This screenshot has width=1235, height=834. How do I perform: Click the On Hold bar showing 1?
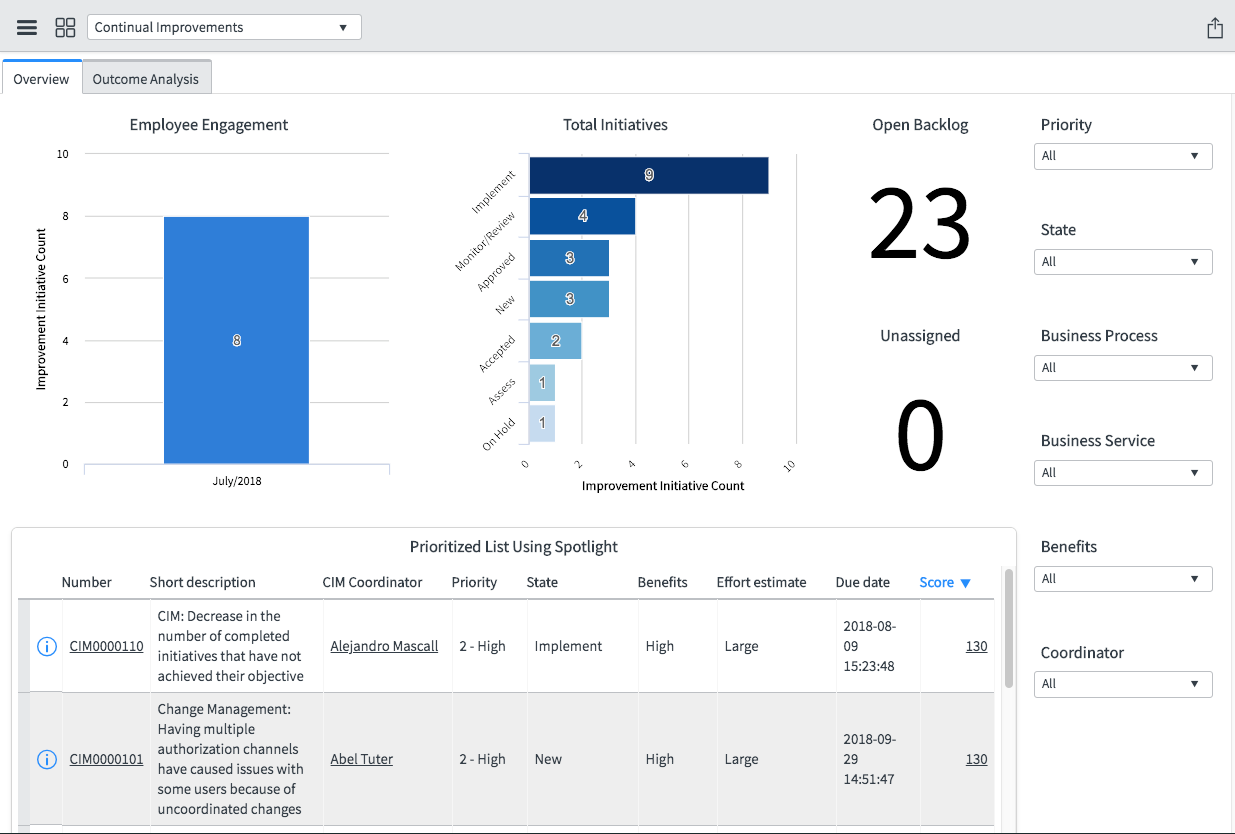pos(542,423)
